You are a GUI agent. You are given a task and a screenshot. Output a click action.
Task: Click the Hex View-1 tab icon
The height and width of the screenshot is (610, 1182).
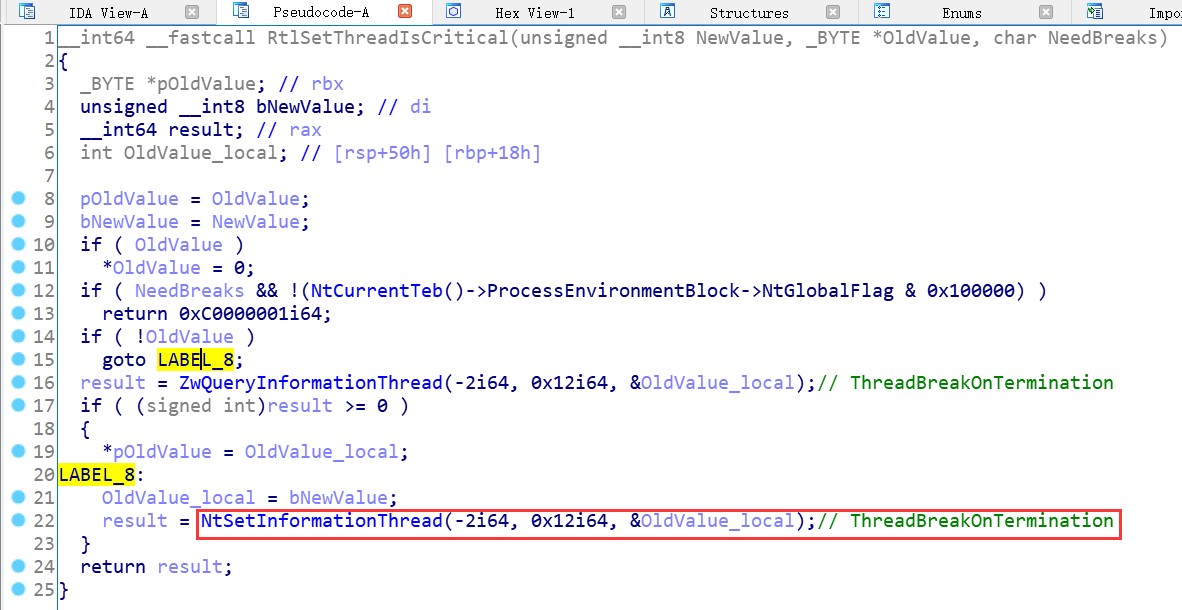point(453,12)
